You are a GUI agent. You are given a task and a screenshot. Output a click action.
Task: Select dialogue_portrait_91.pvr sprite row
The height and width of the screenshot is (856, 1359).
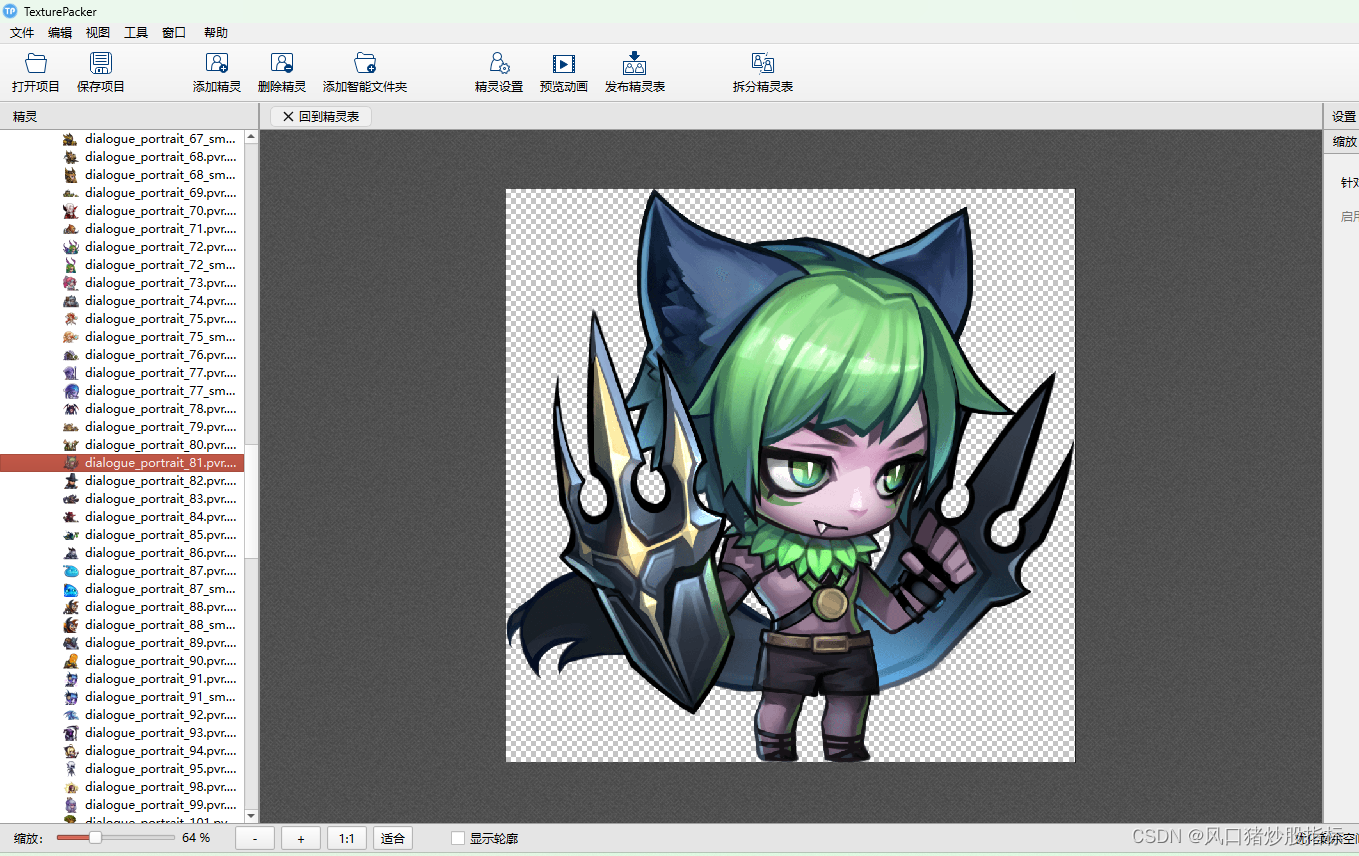click(x=122, y=679)
